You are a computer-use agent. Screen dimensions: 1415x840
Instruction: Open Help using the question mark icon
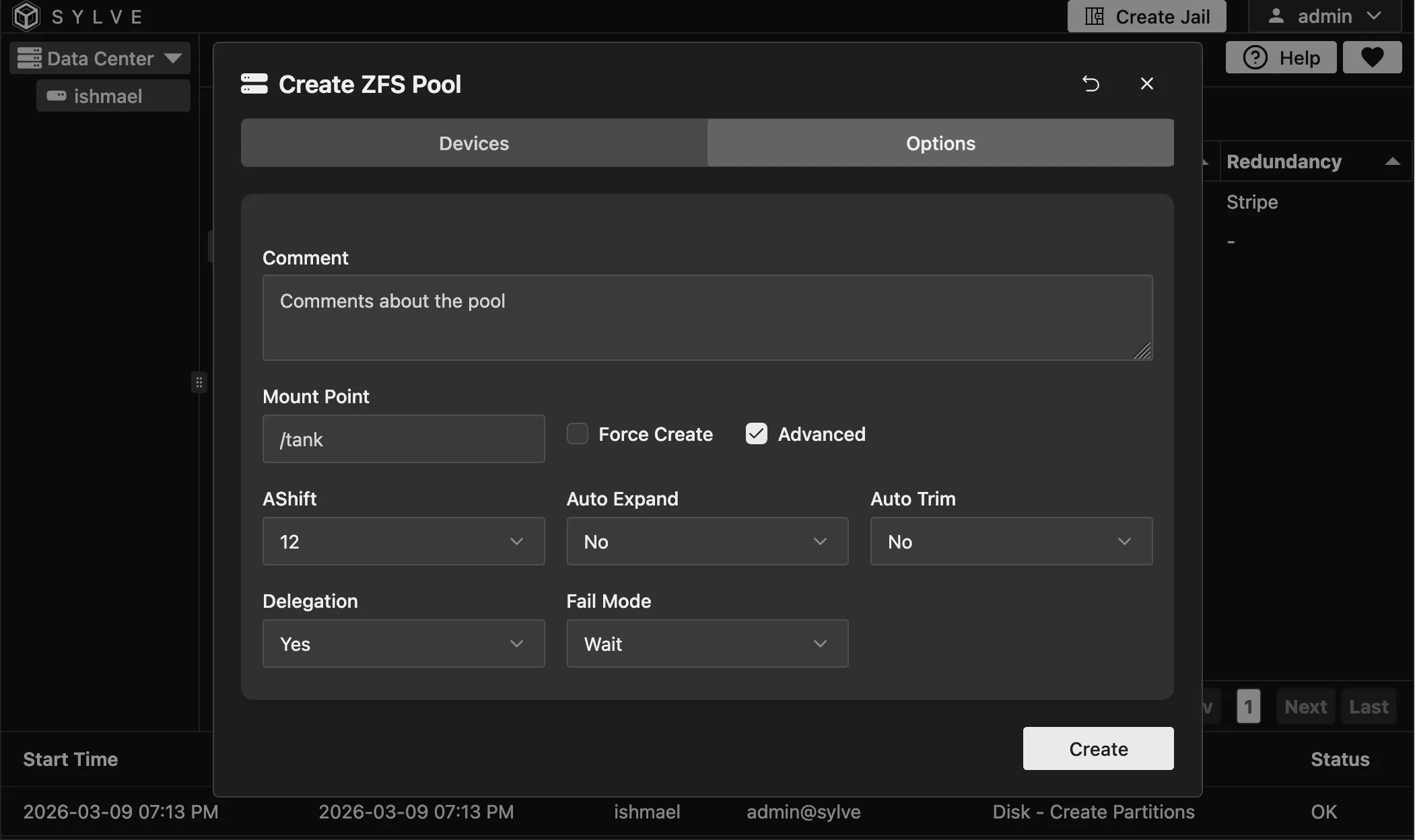click(x=1255, y=57)
